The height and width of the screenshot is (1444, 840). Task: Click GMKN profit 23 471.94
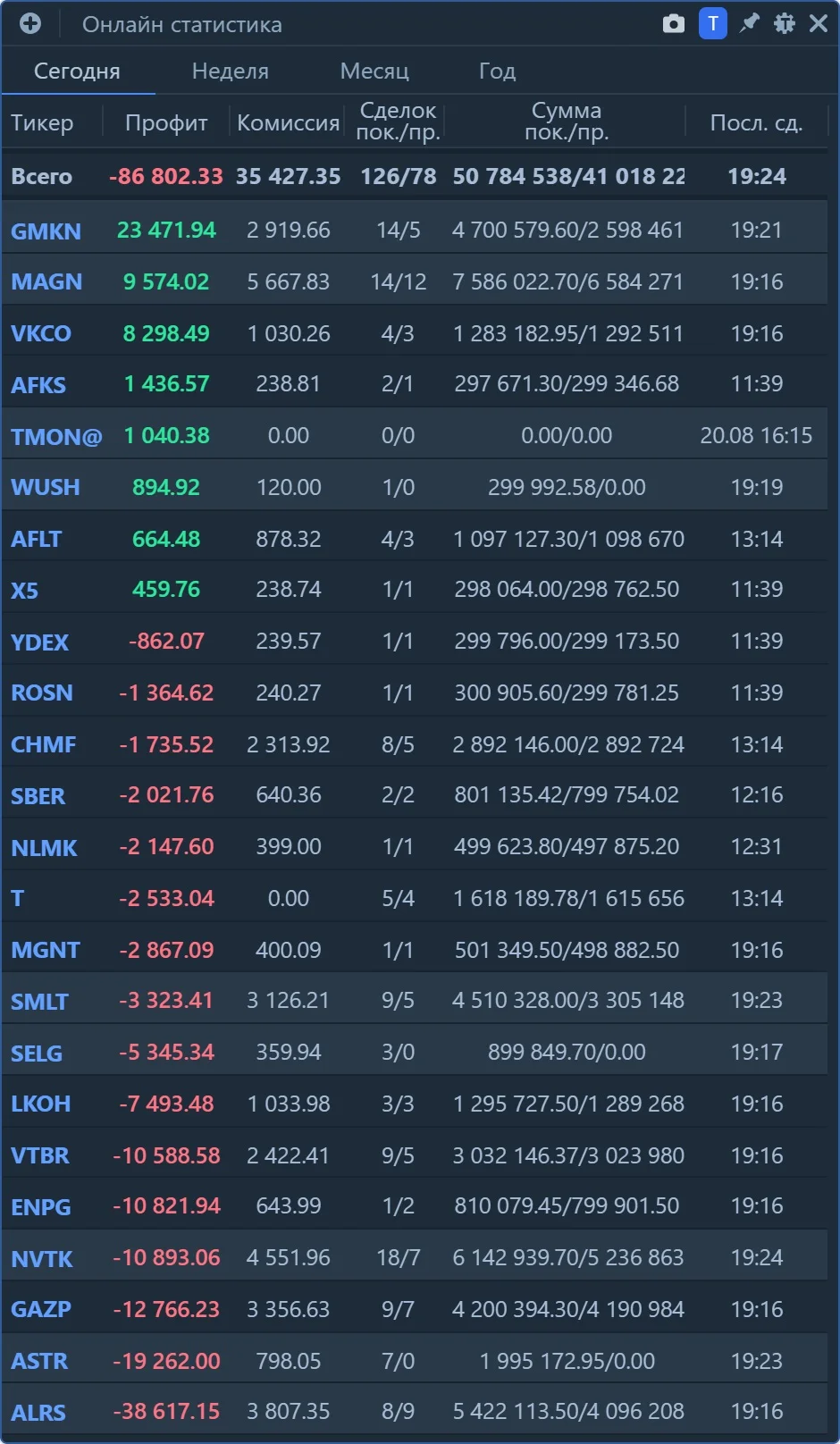click(166, 230)
